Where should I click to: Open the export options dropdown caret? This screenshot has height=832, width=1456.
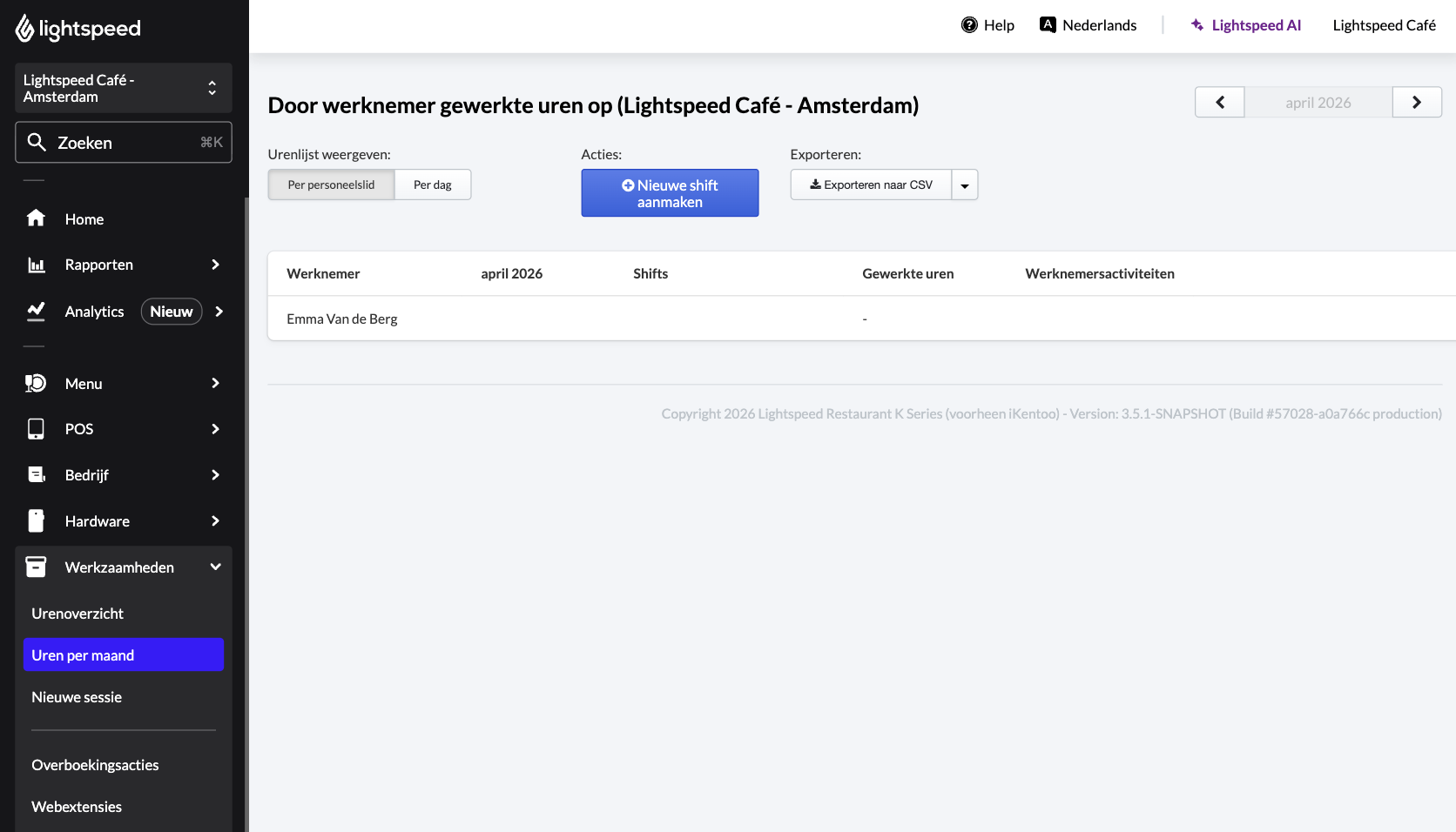[x=965, y=185]
